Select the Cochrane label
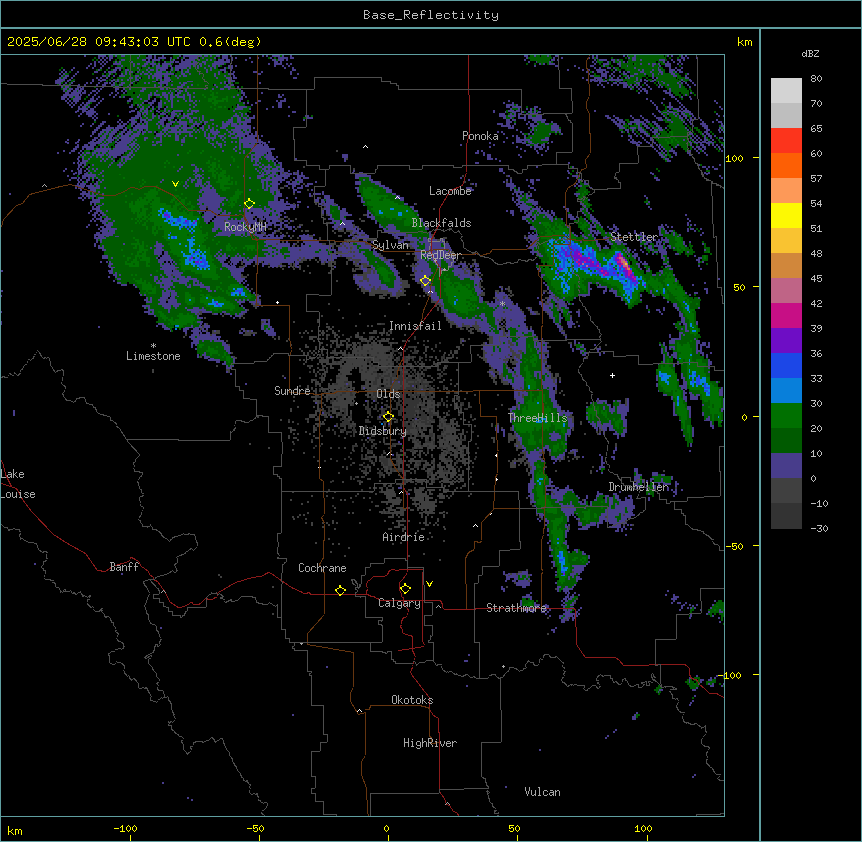 click(322, 568)
